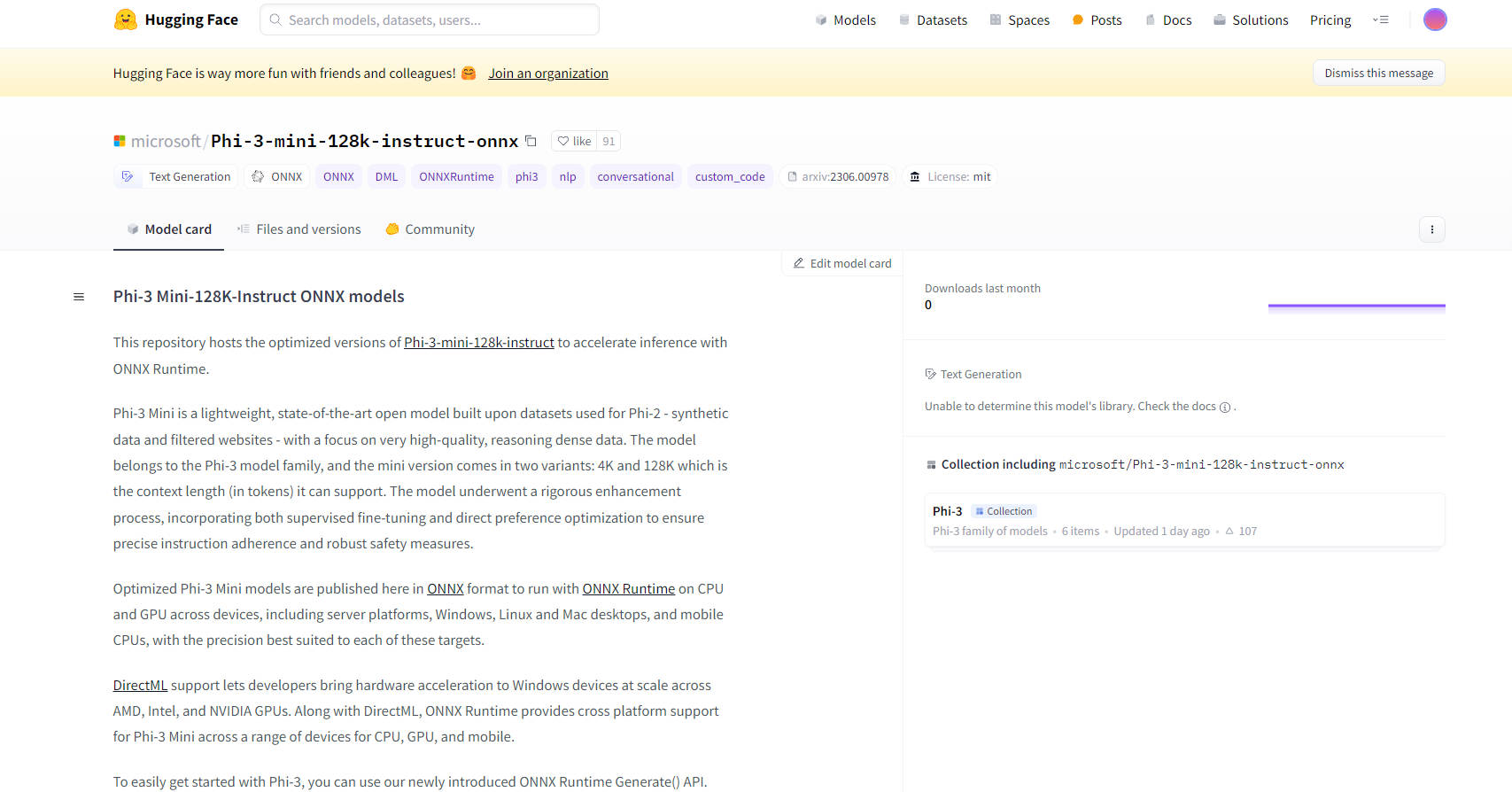Toggle the table of contents icon

(79, 297)
